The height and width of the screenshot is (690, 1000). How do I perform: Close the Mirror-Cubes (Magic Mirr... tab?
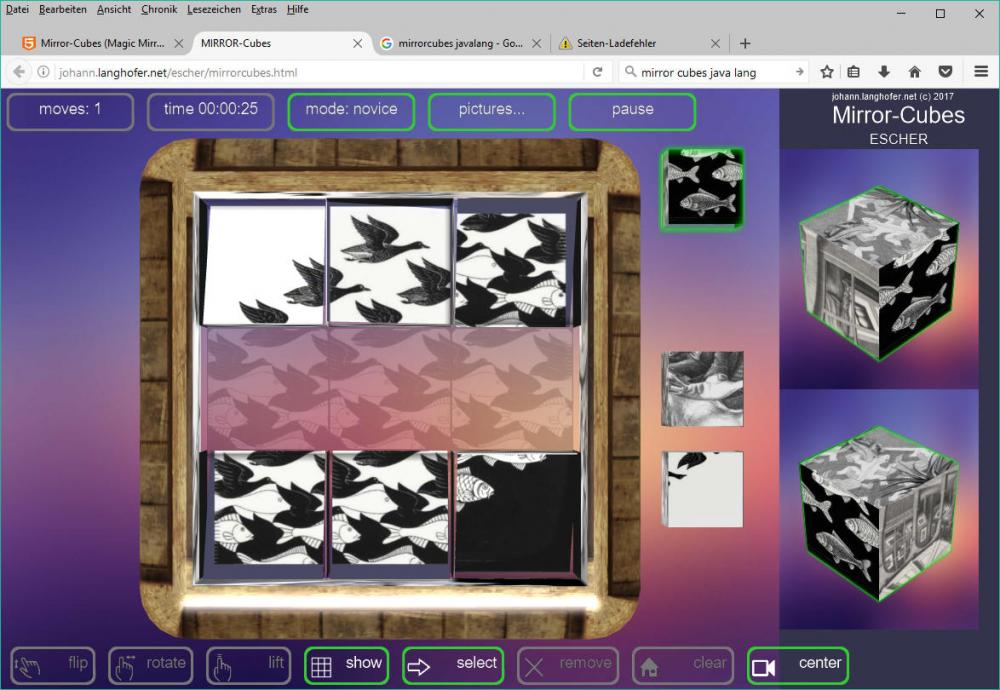179,43
